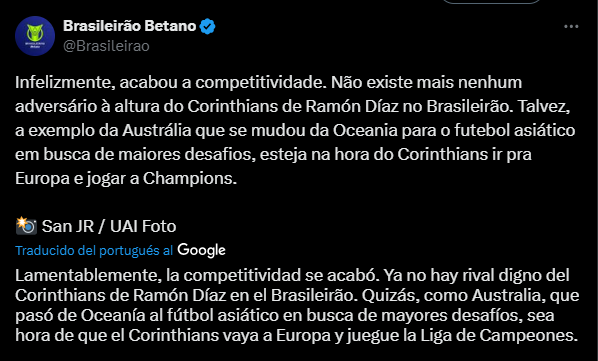Open the Brasileirão Betano display name
Screen dimensions: 598x361
[130, 26]
